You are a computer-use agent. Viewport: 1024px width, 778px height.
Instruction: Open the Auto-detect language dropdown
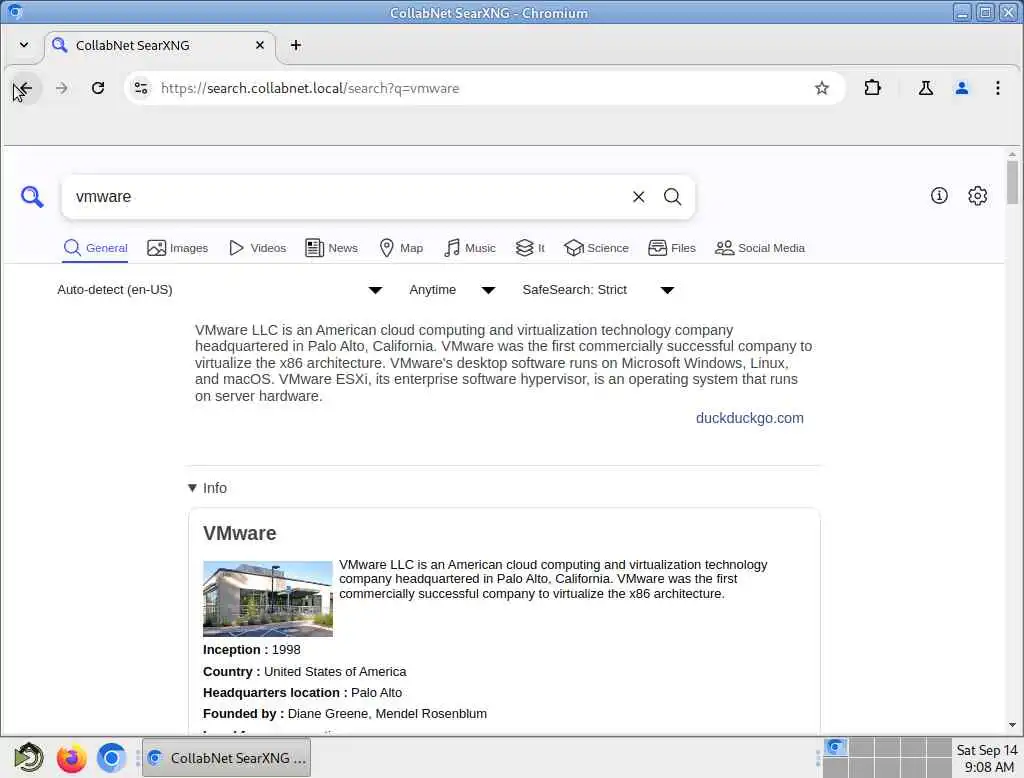220,289
